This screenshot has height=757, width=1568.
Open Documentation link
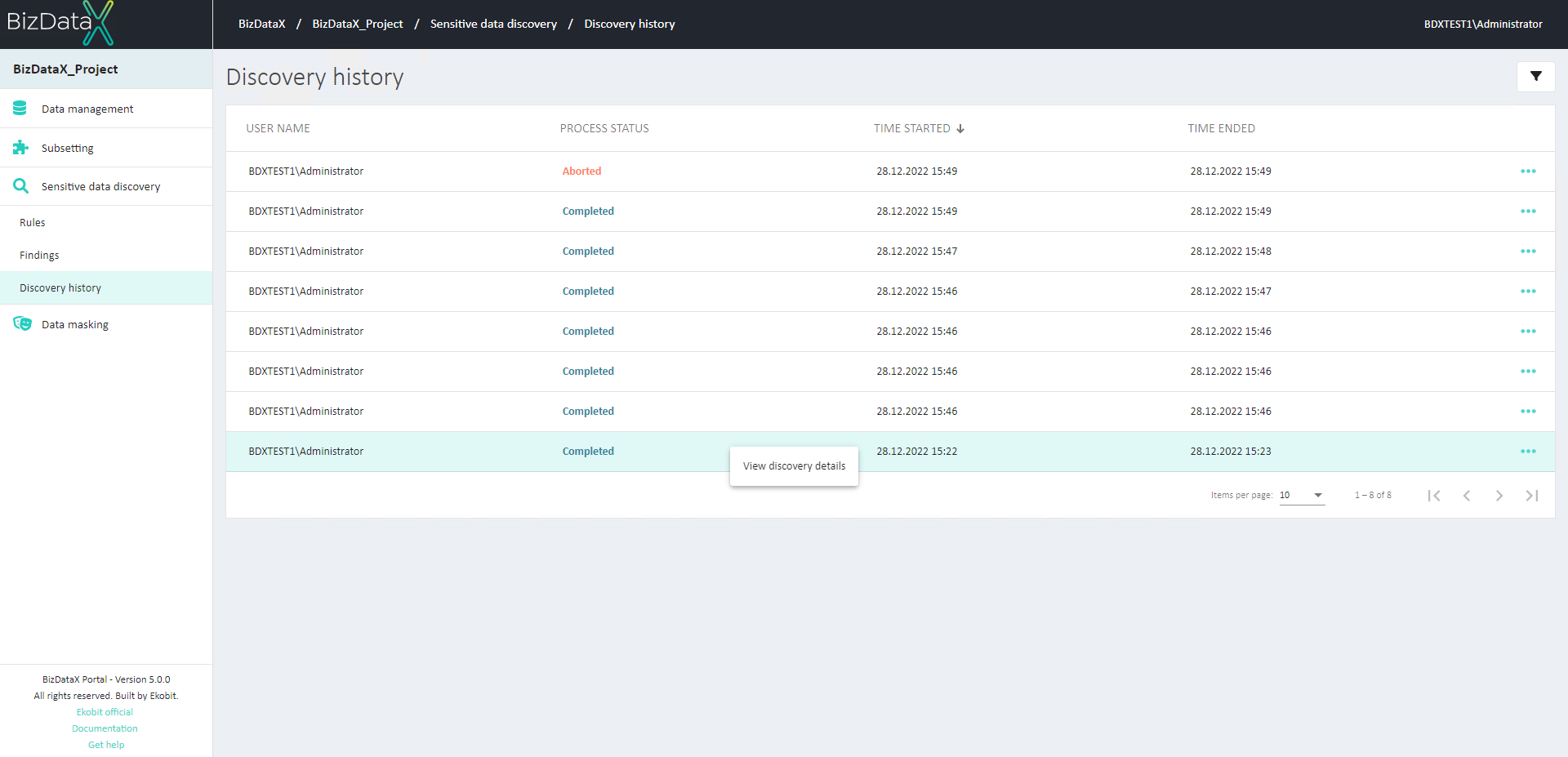pos(105,728)
